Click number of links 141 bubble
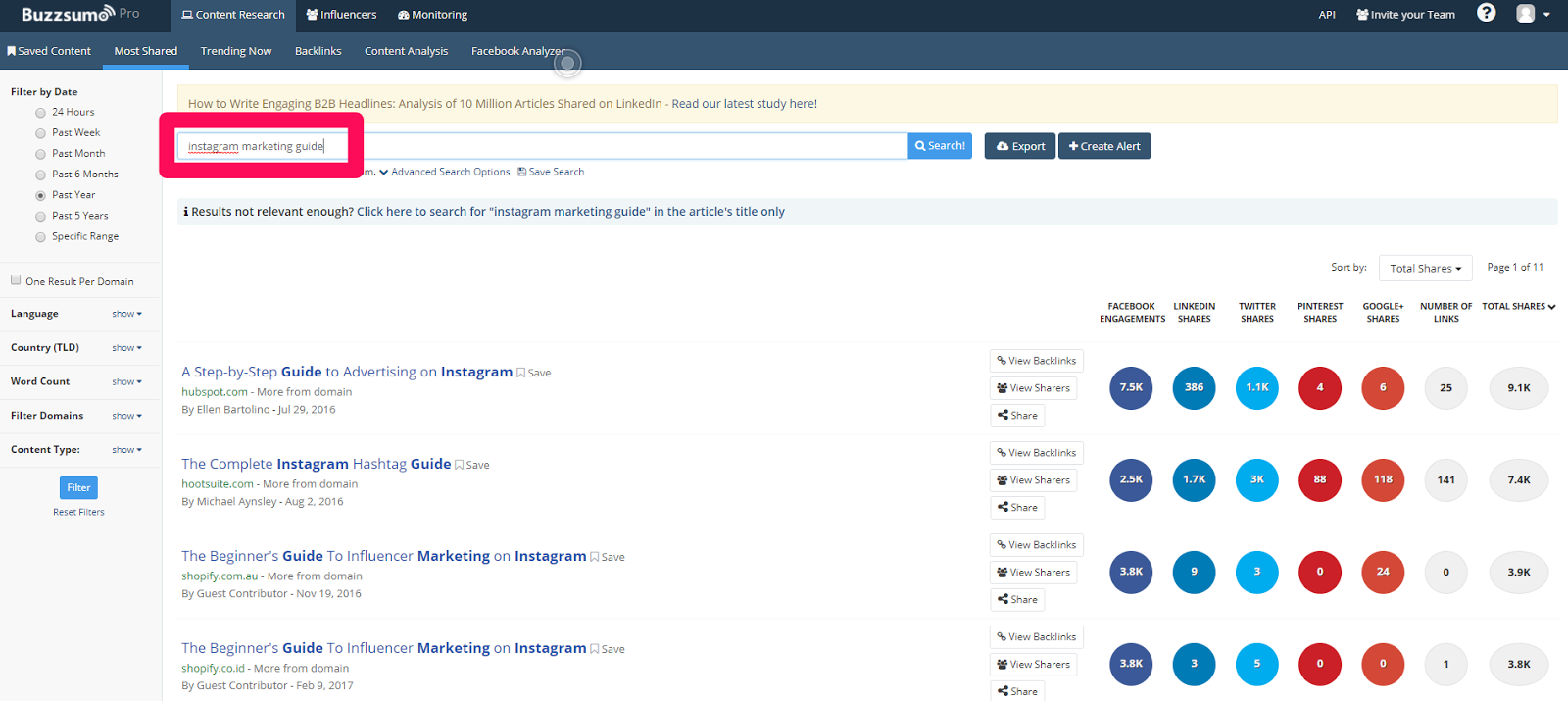This screenshot has width=1568, height=701. [x=1445, y=479]
